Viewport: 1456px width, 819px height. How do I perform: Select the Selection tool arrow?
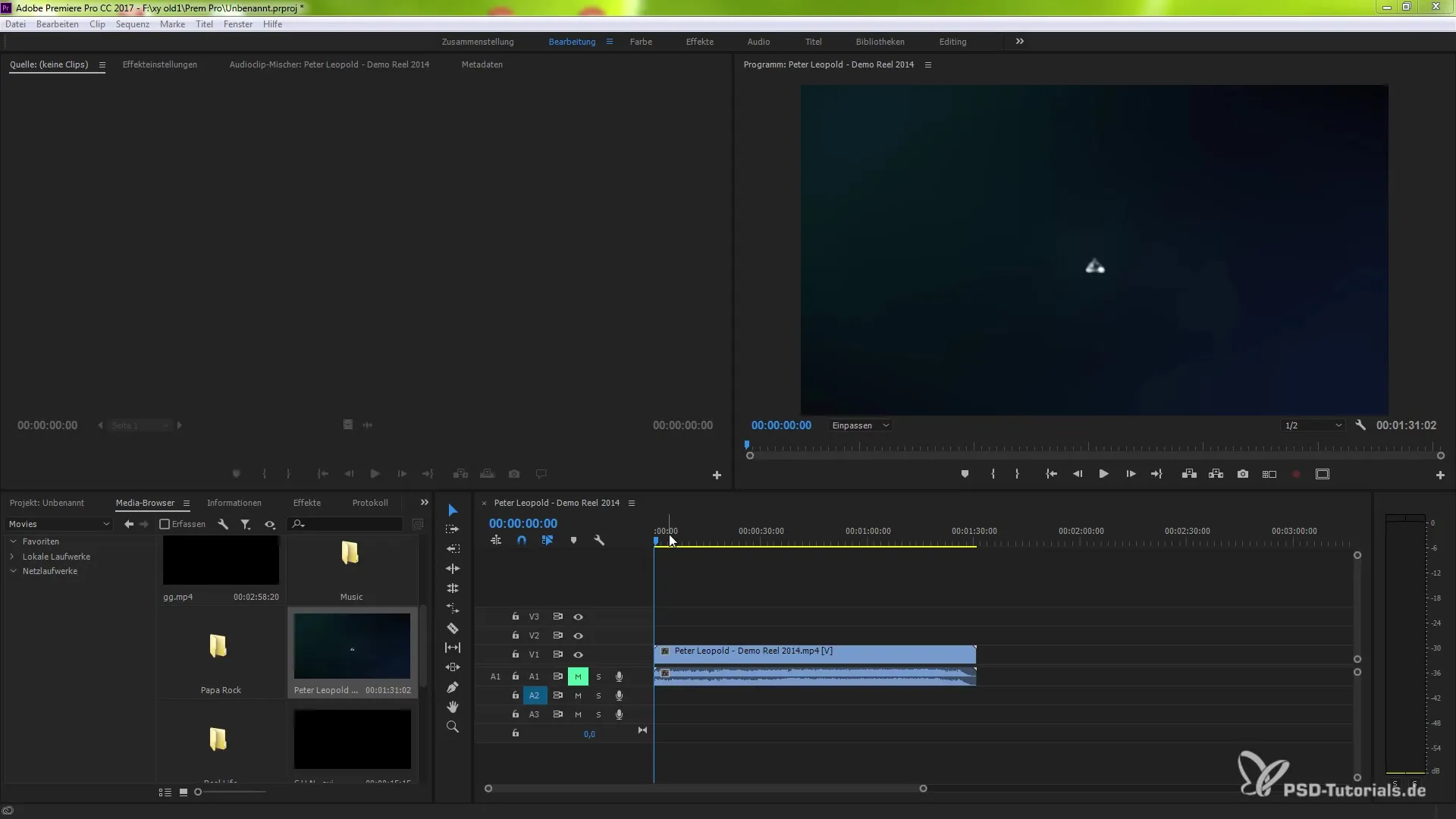pos(453,510)
